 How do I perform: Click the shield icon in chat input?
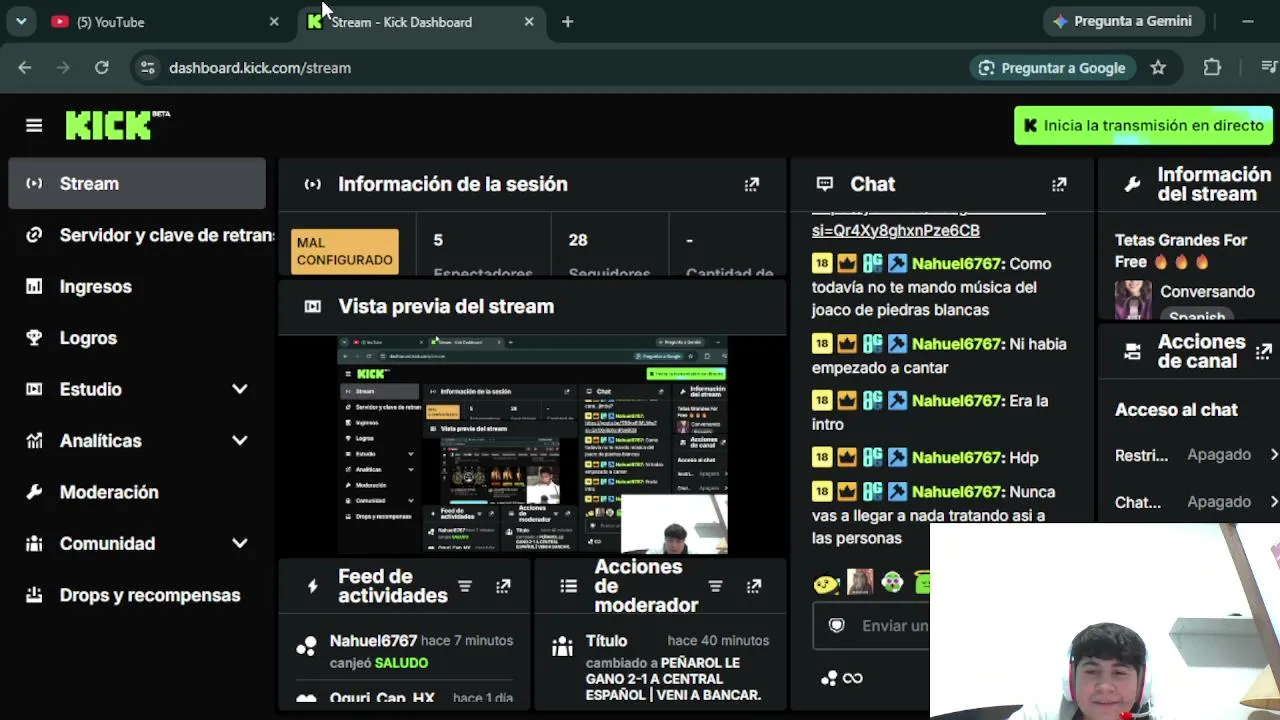(x=837, y=625)
